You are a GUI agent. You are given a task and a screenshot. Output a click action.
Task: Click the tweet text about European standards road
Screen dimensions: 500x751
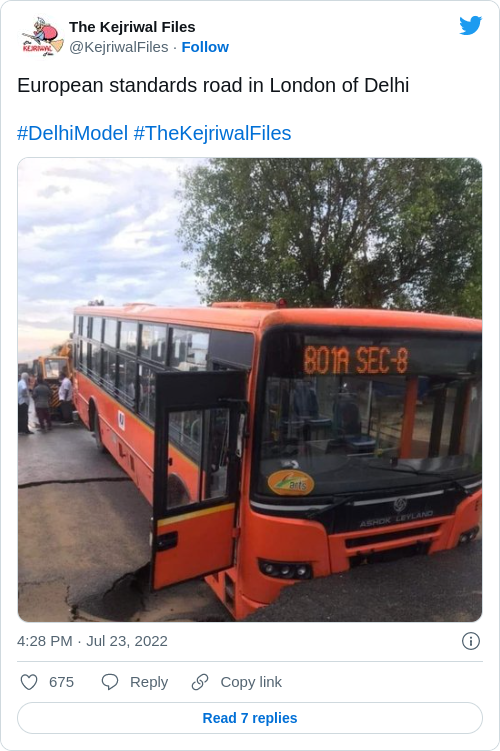(213, 85)
